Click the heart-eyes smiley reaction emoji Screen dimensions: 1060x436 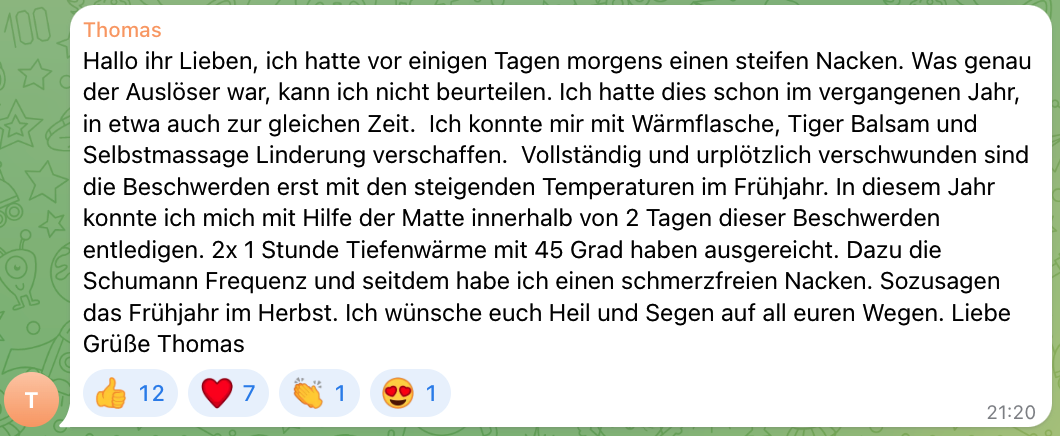(399, 393)
